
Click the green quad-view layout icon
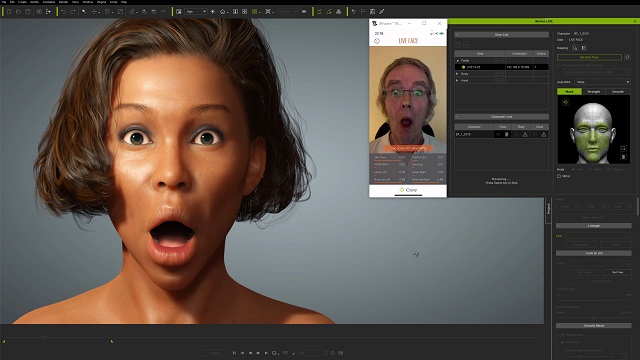254,11
